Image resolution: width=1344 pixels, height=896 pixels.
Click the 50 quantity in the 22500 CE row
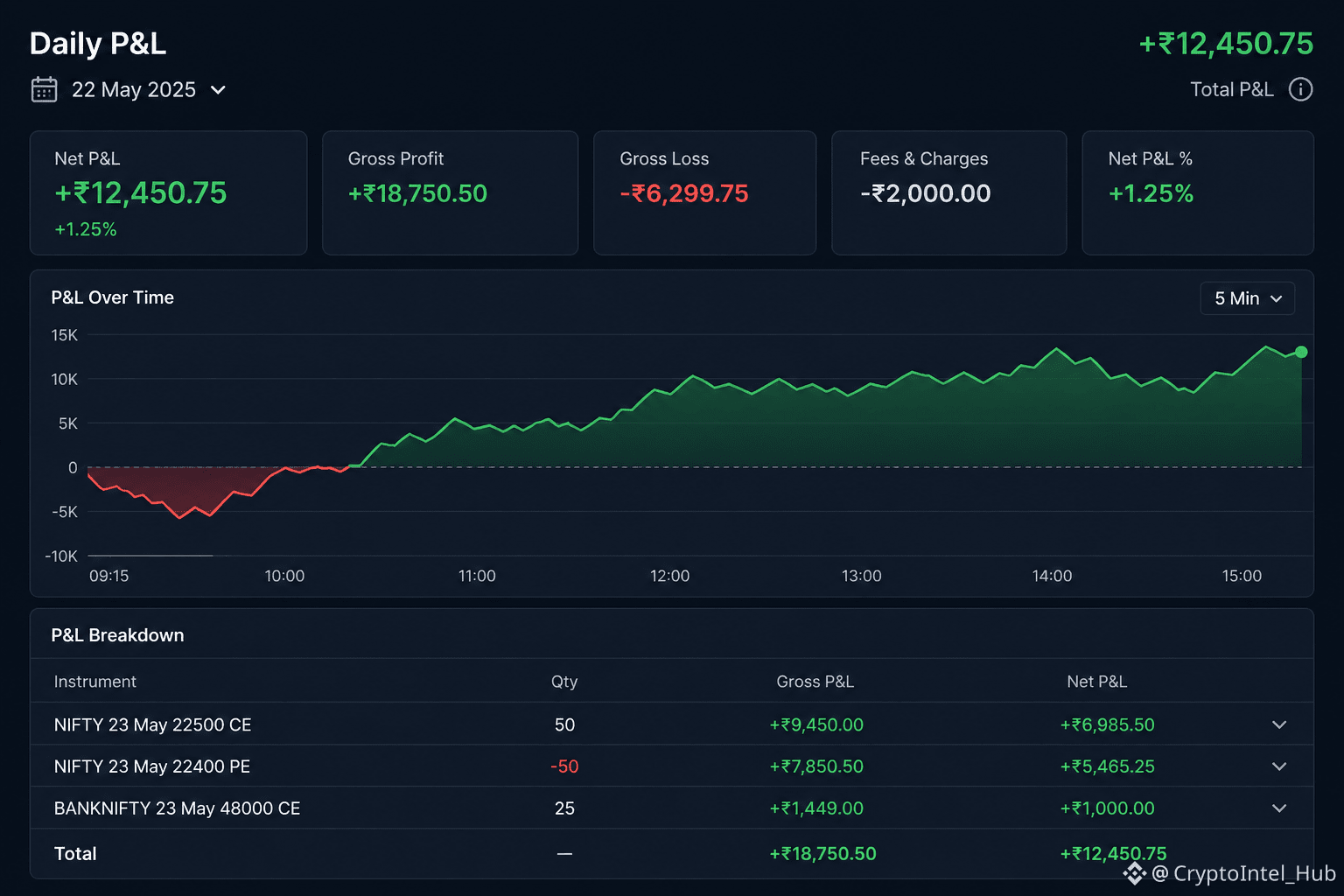(564, 724)
